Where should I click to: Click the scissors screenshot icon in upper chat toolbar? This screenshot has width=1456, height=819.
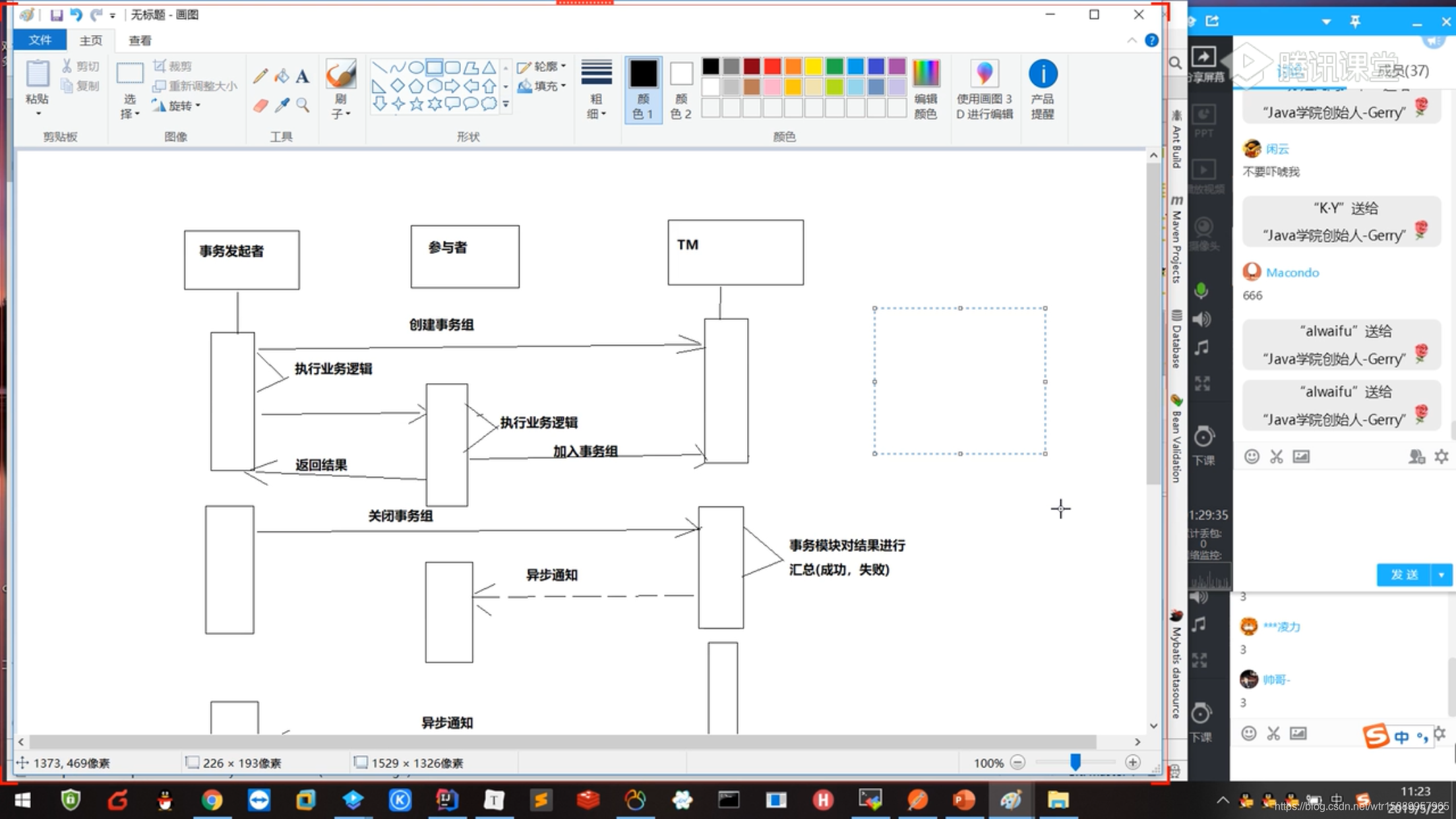[x=1277, y=456]
